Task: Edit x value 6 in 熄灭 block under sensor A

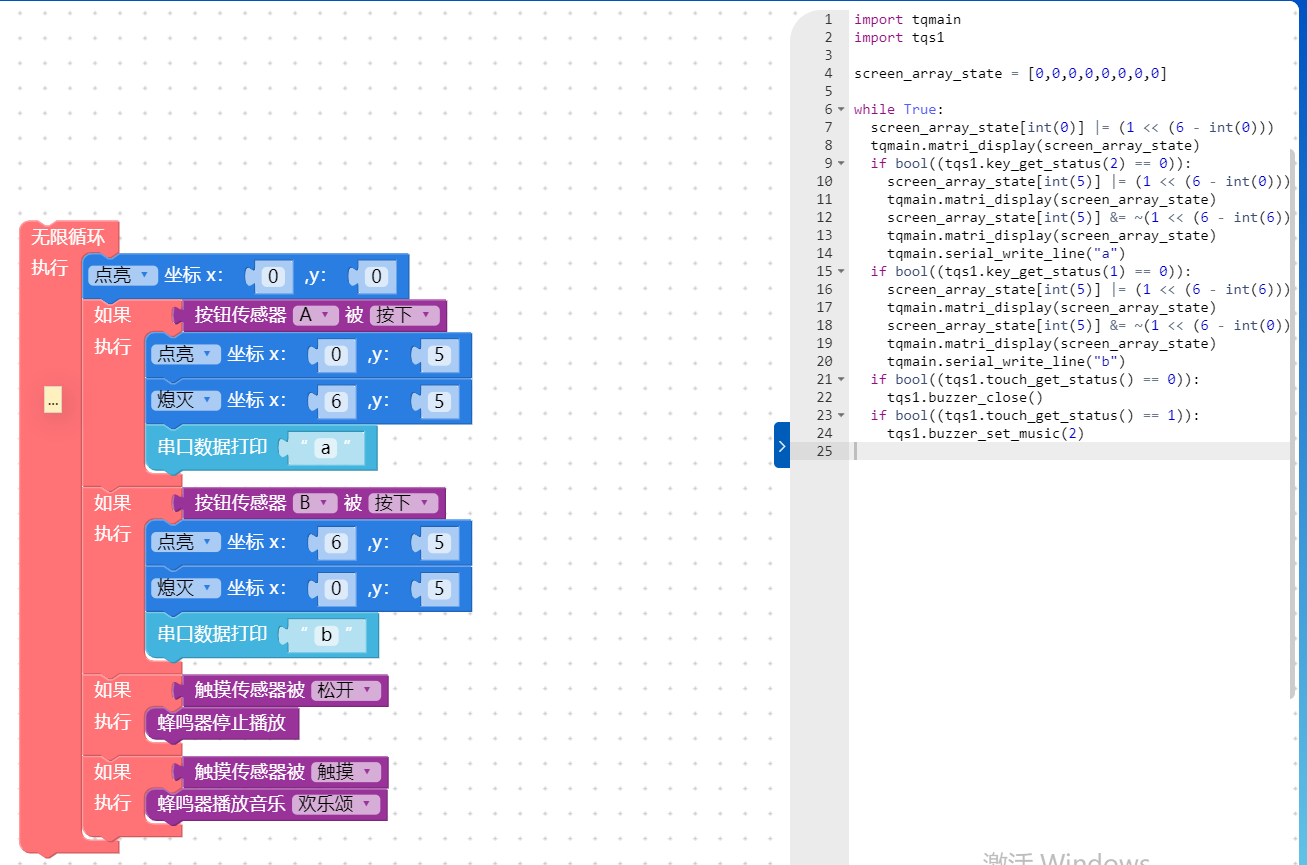Action: coord(336,401)
